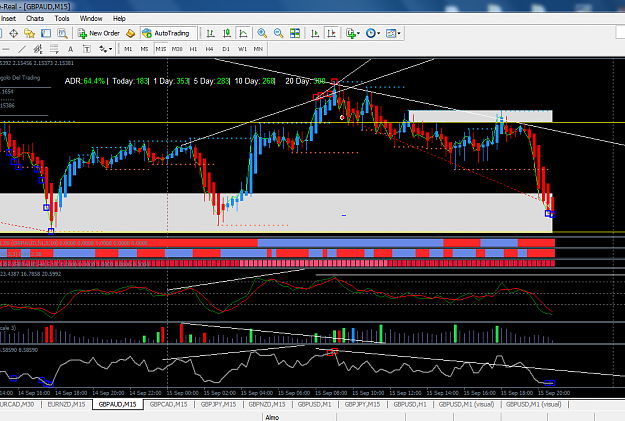Image resolution: width=625 pixels, height=421 pixels.
Task: Set timeframe to MN
Action: click(x=258, y=49)
